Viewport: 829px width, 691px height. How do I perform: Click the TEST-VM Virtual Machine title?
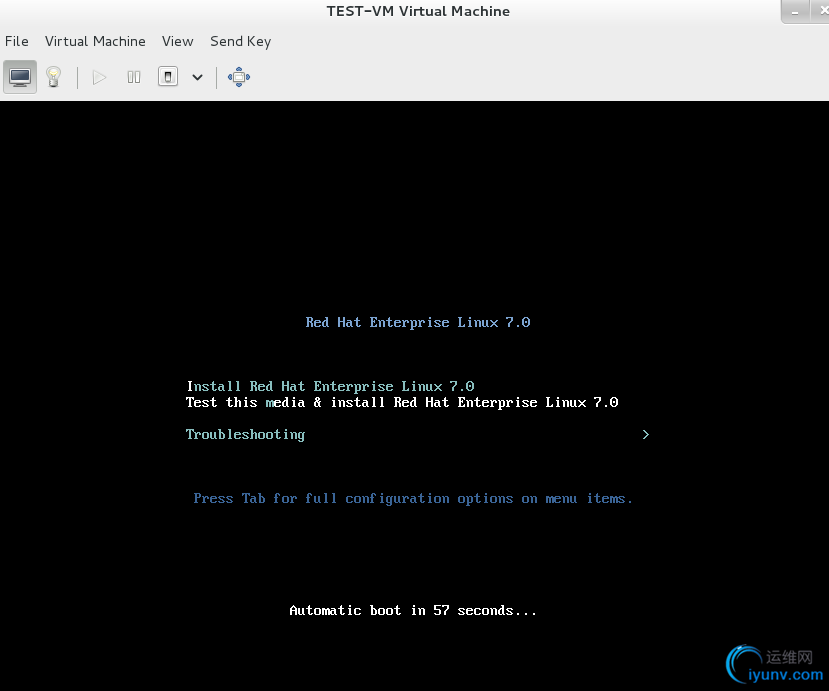click(418, 11)
